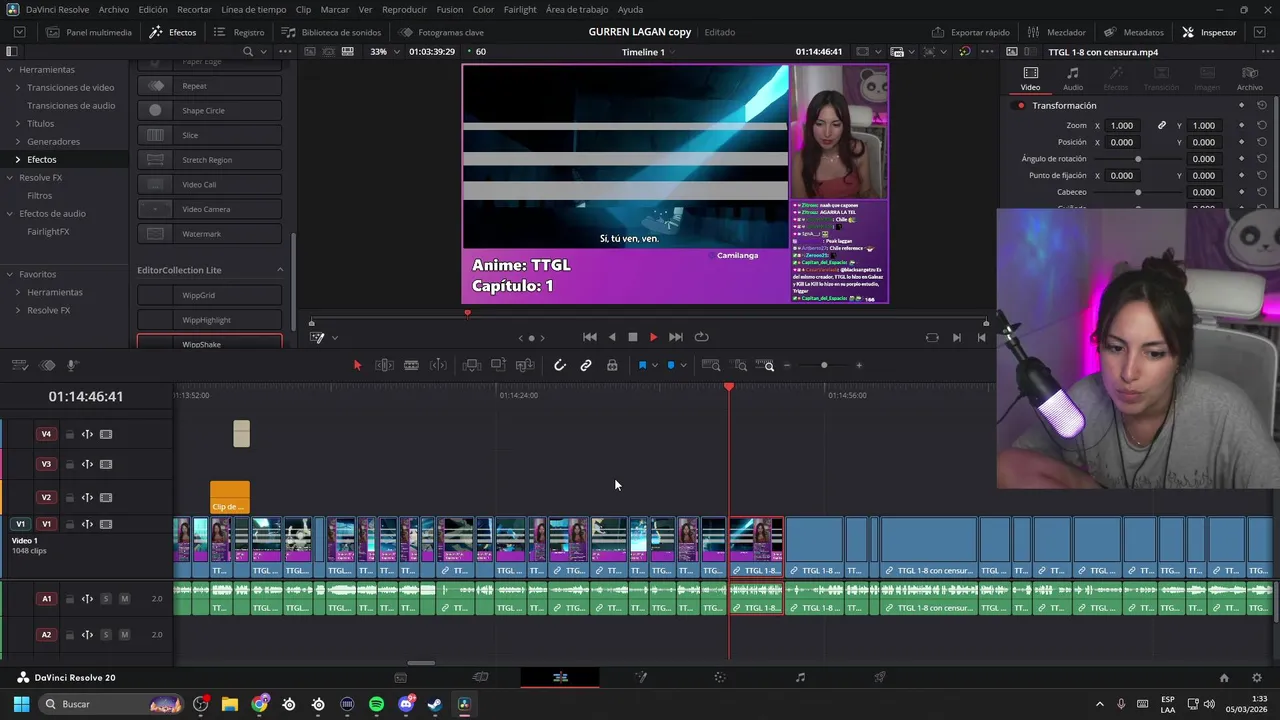The width and height of the screenshot is (1280, 720).
Task: Toggle Transformación enable red dot
Action: point(1021,105)
